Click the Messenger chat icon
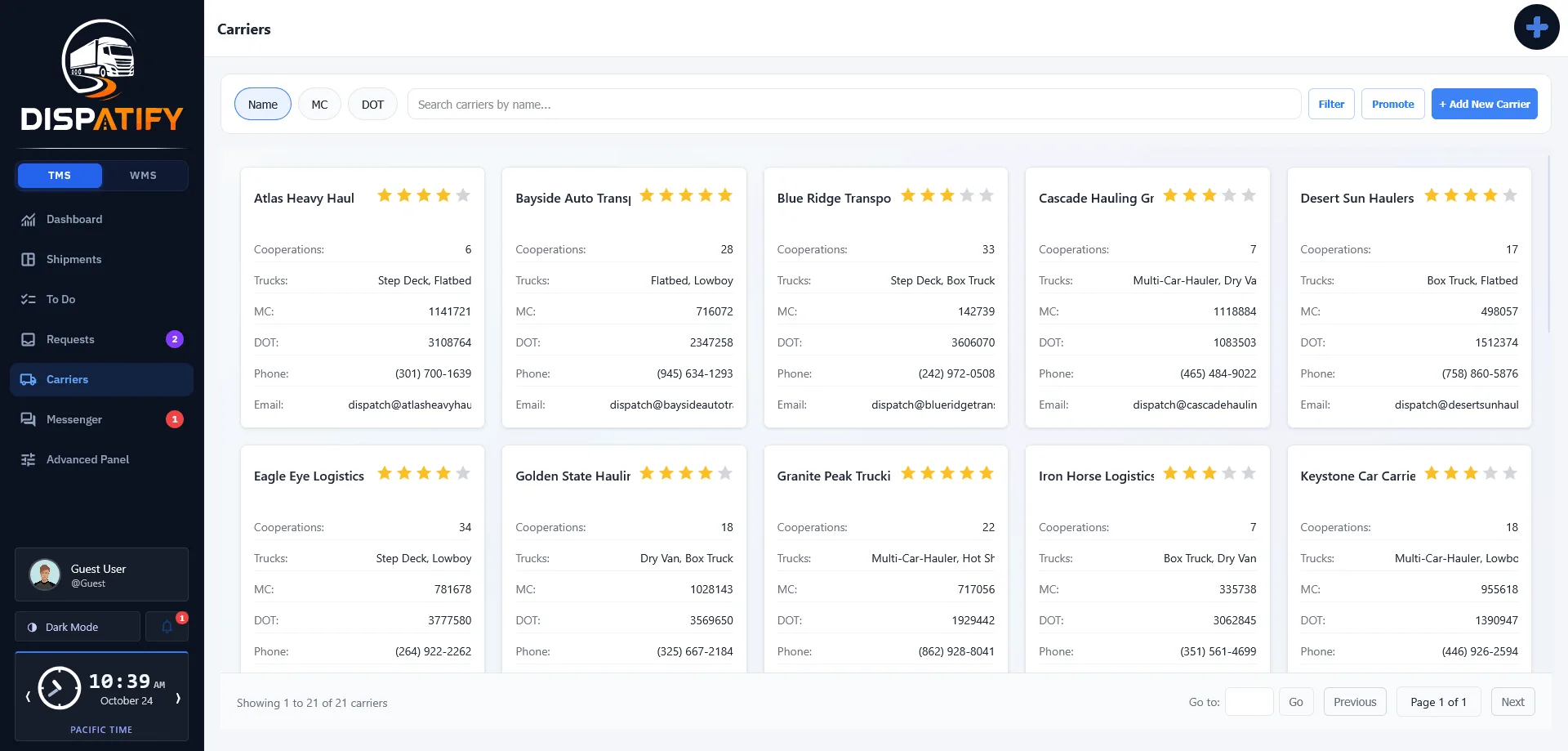Viewport: 1568px width, 751px height. [29, 420]
